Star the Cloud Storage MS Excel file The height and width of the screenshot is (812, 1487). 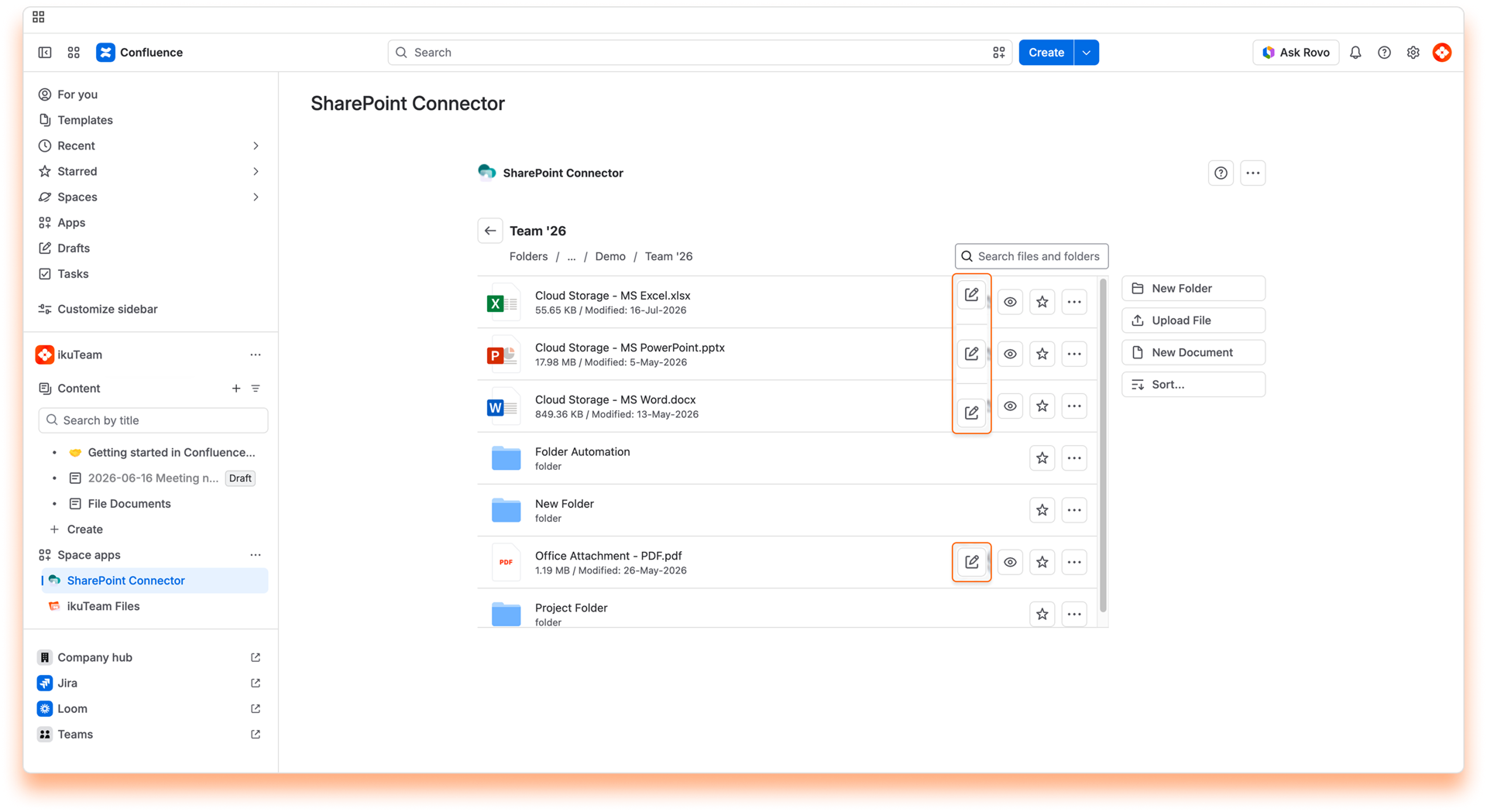tap(1042, 303)
